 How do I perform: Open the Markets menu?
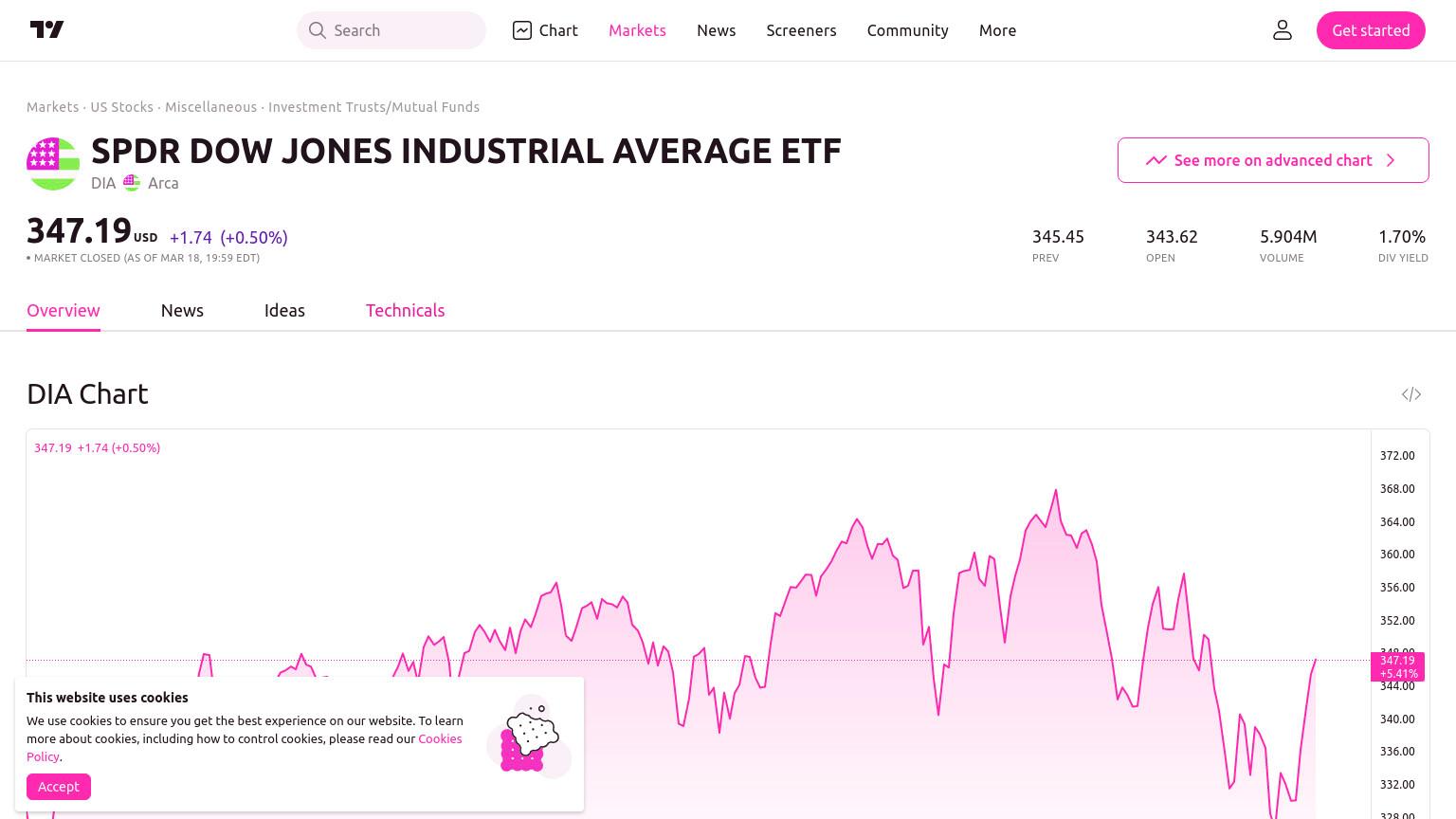(x=637, y=30)
